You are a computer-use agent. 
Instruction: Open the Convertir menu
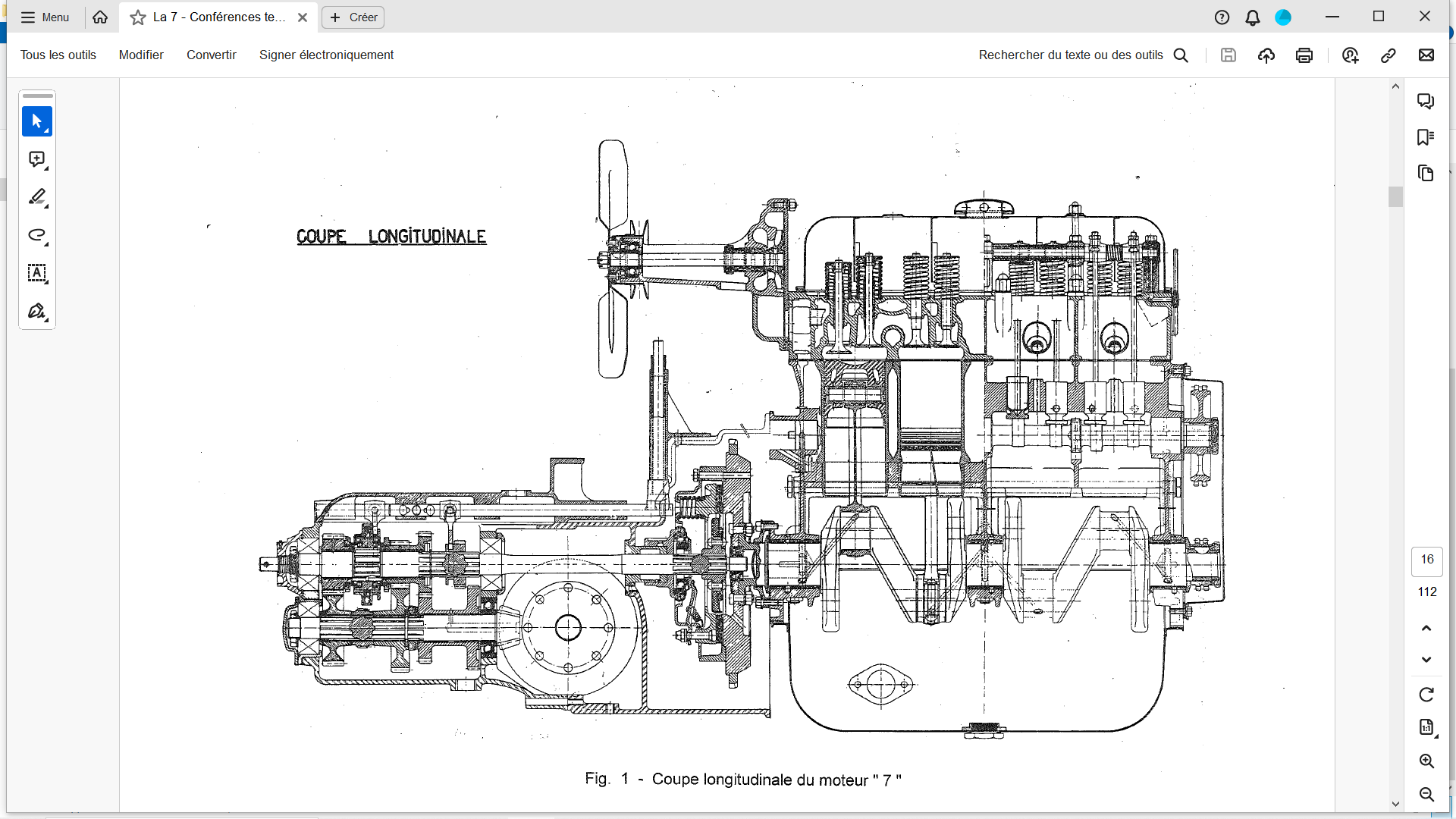tap(212, 55)
